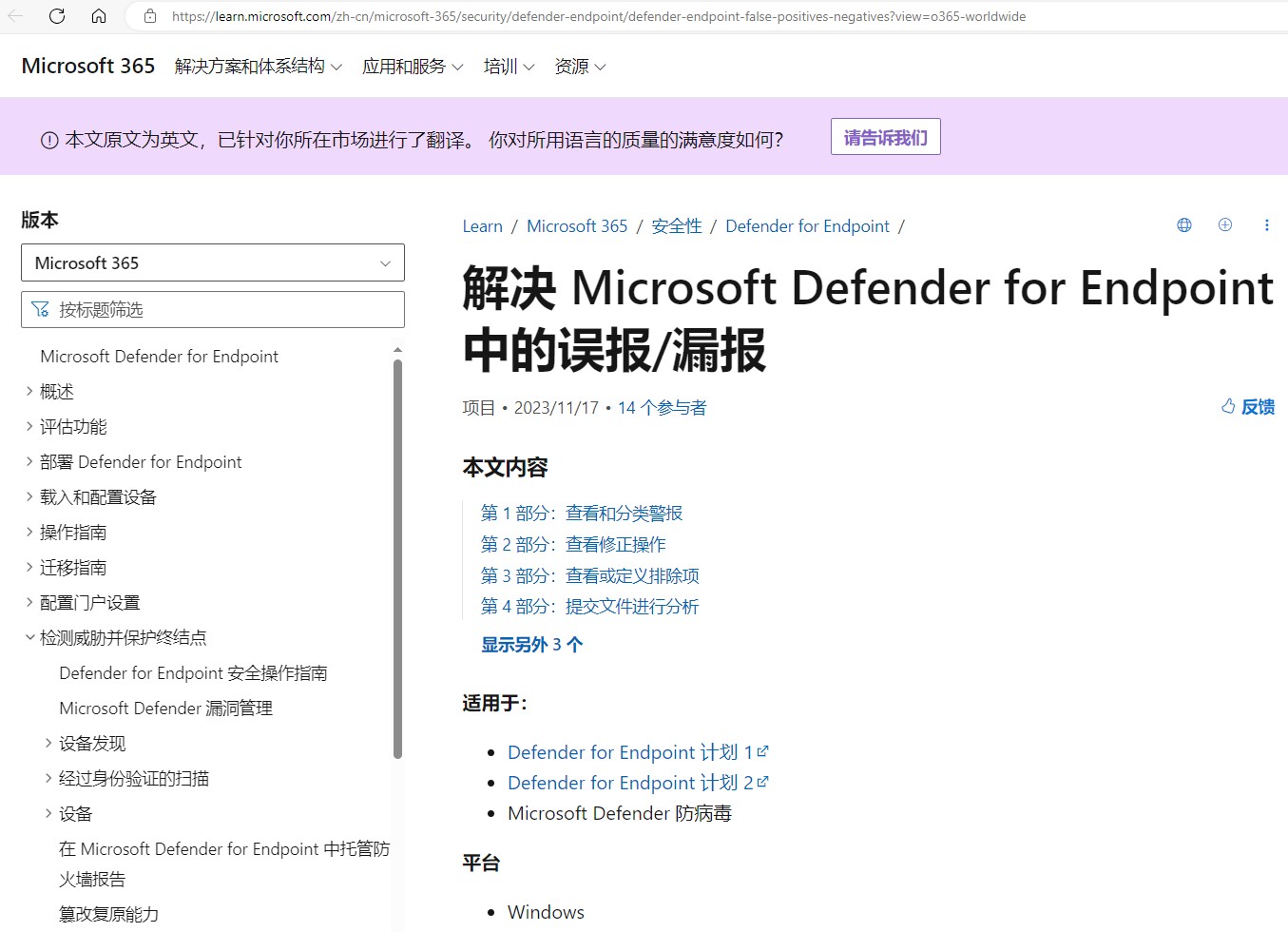Image resolution: width=1288 pixels, height=932 pixels.
Task: Expand 部署 Defender for Endpoint node
Action: coord(29,461)
